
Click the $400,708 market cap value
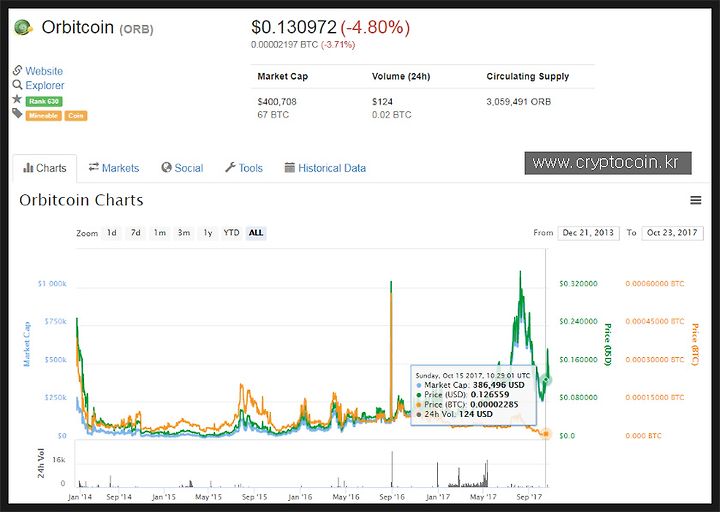click(x=277, y=101)
